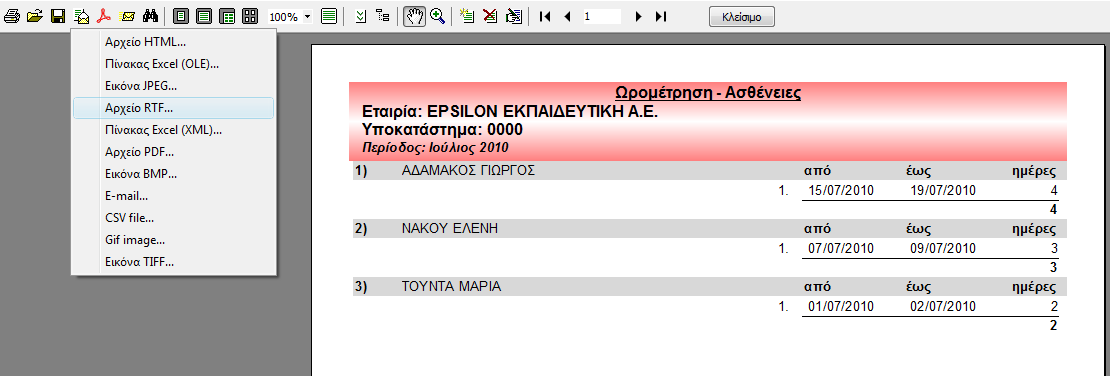Click the Υποκατάστημα: 0000 line

(442, 130)
